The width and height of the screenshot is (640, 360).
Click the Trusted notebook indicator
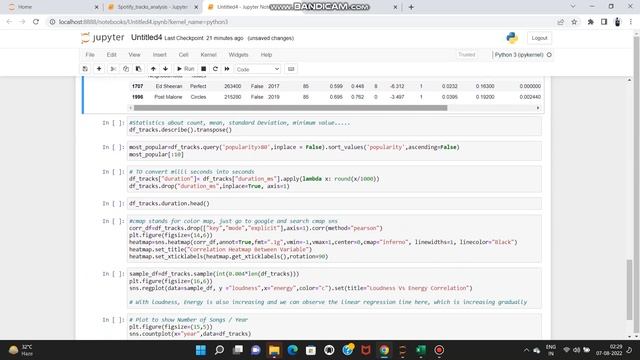[x=467, y=55]
